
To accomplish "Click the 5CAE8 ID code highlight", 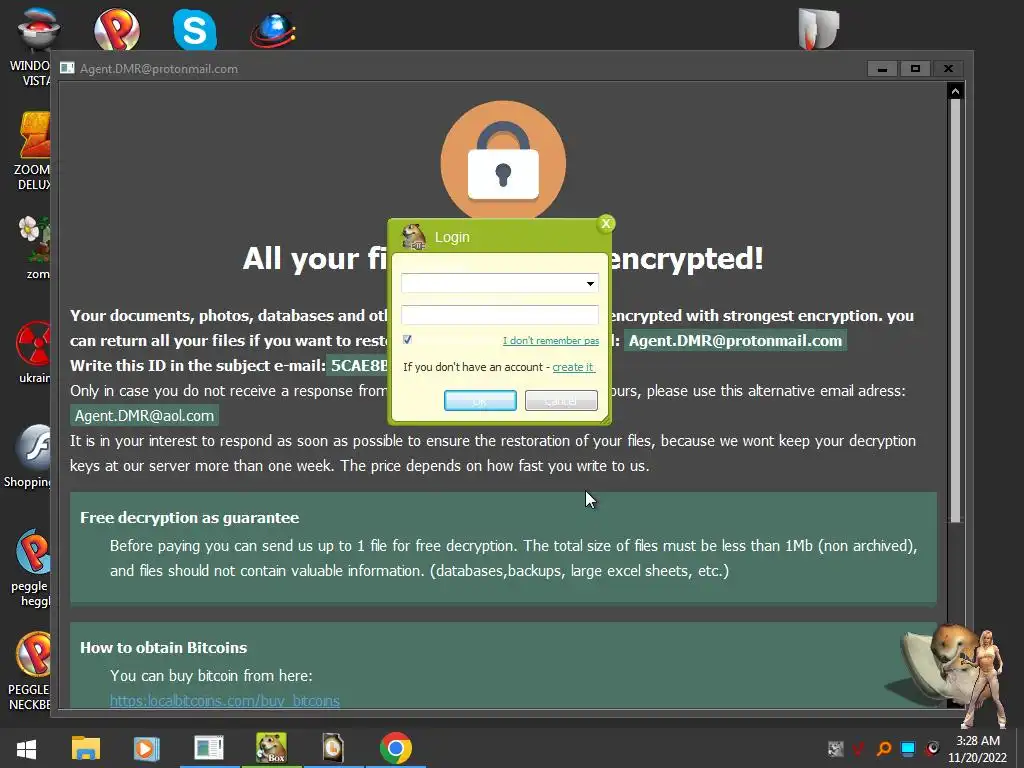I will point(359,366).
